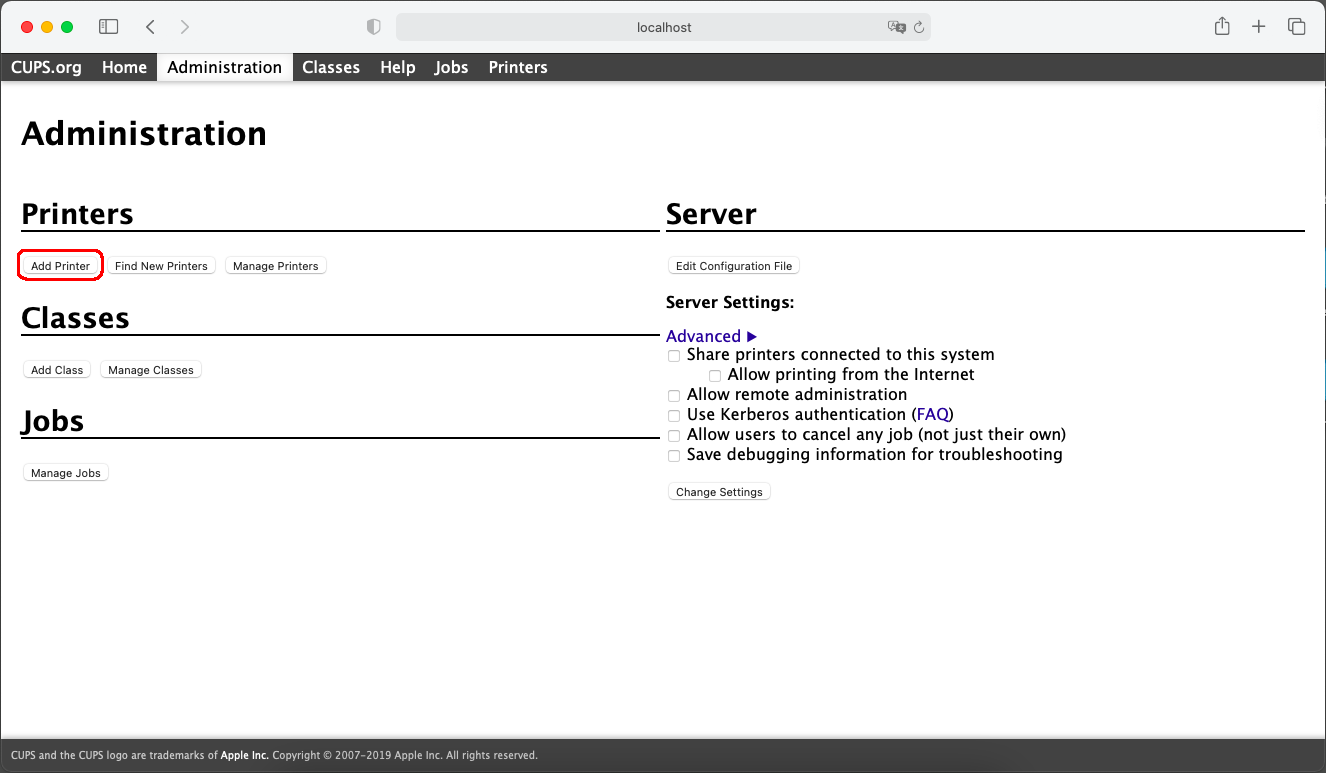This screenshot has width=1326, height=773.
Task: Reload the page with refresh icon
Action: coord(918,27)
